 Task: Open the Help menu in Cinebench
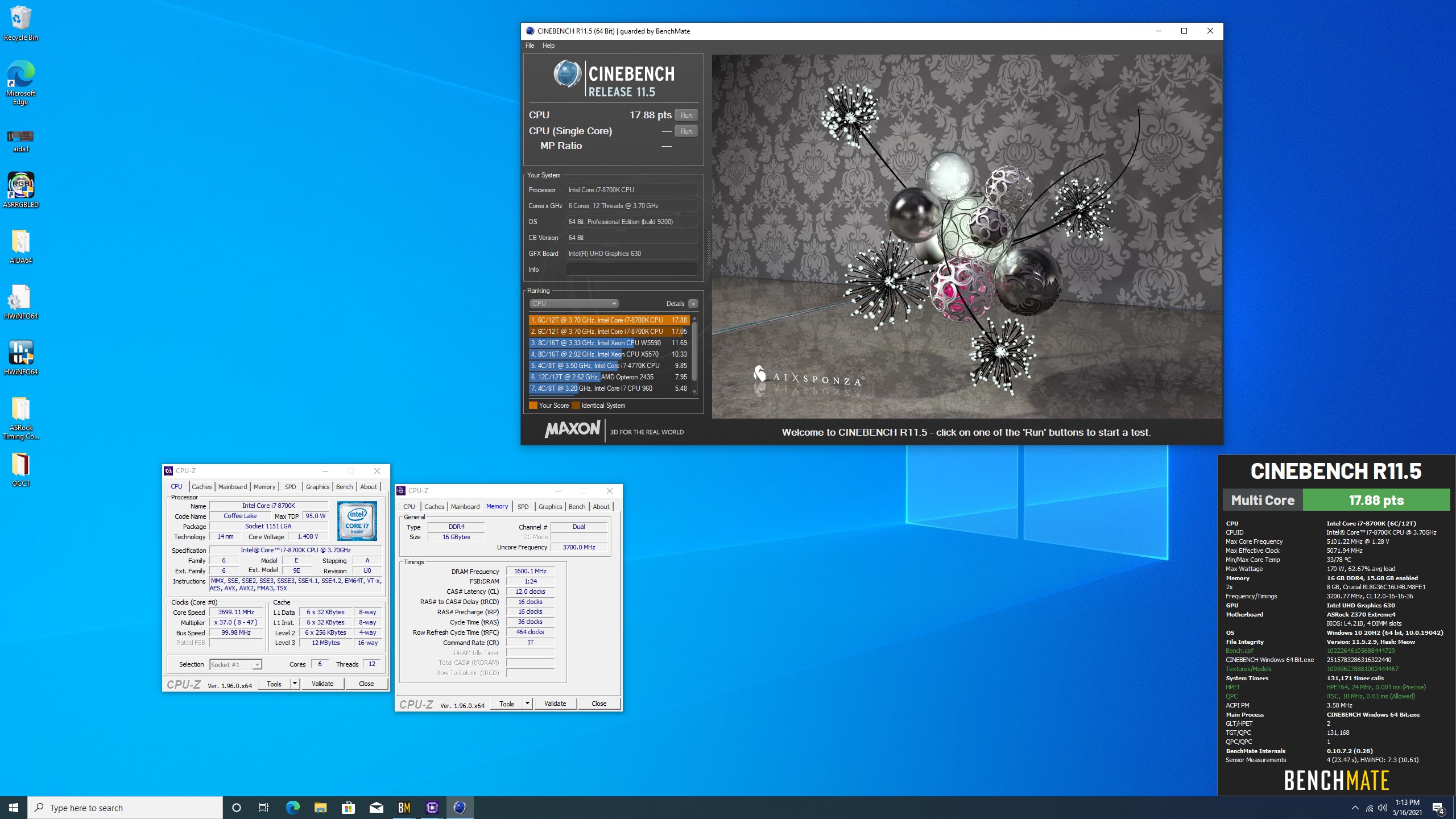coord(548,45)
